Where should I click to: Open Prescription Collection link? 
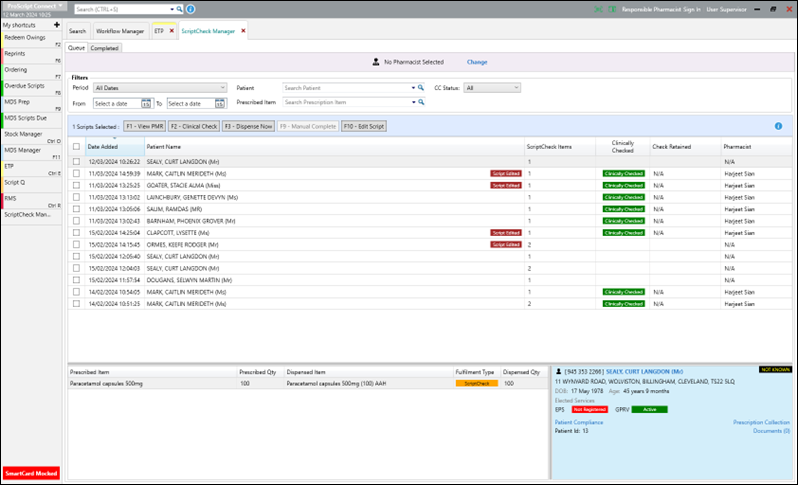(761, 422)
